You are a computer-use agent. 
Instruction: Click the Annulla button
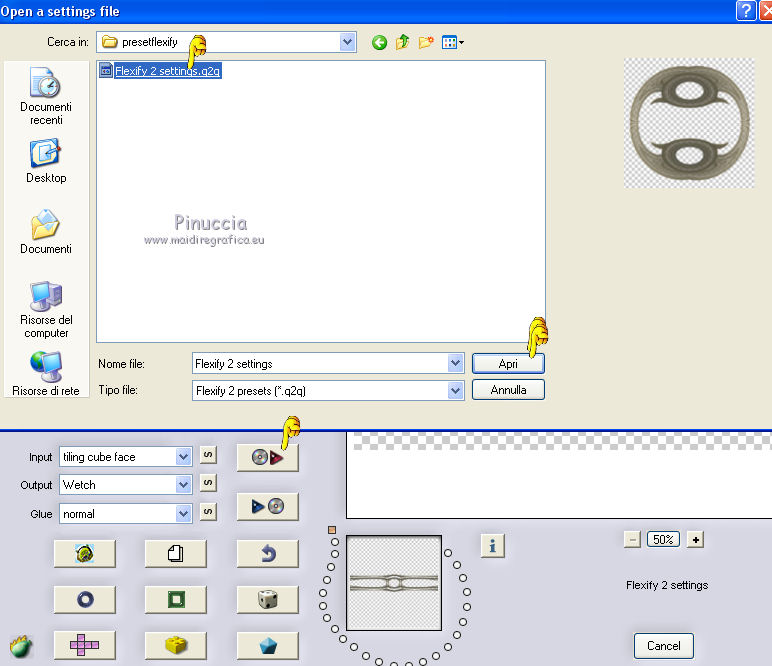click(508, 390)
